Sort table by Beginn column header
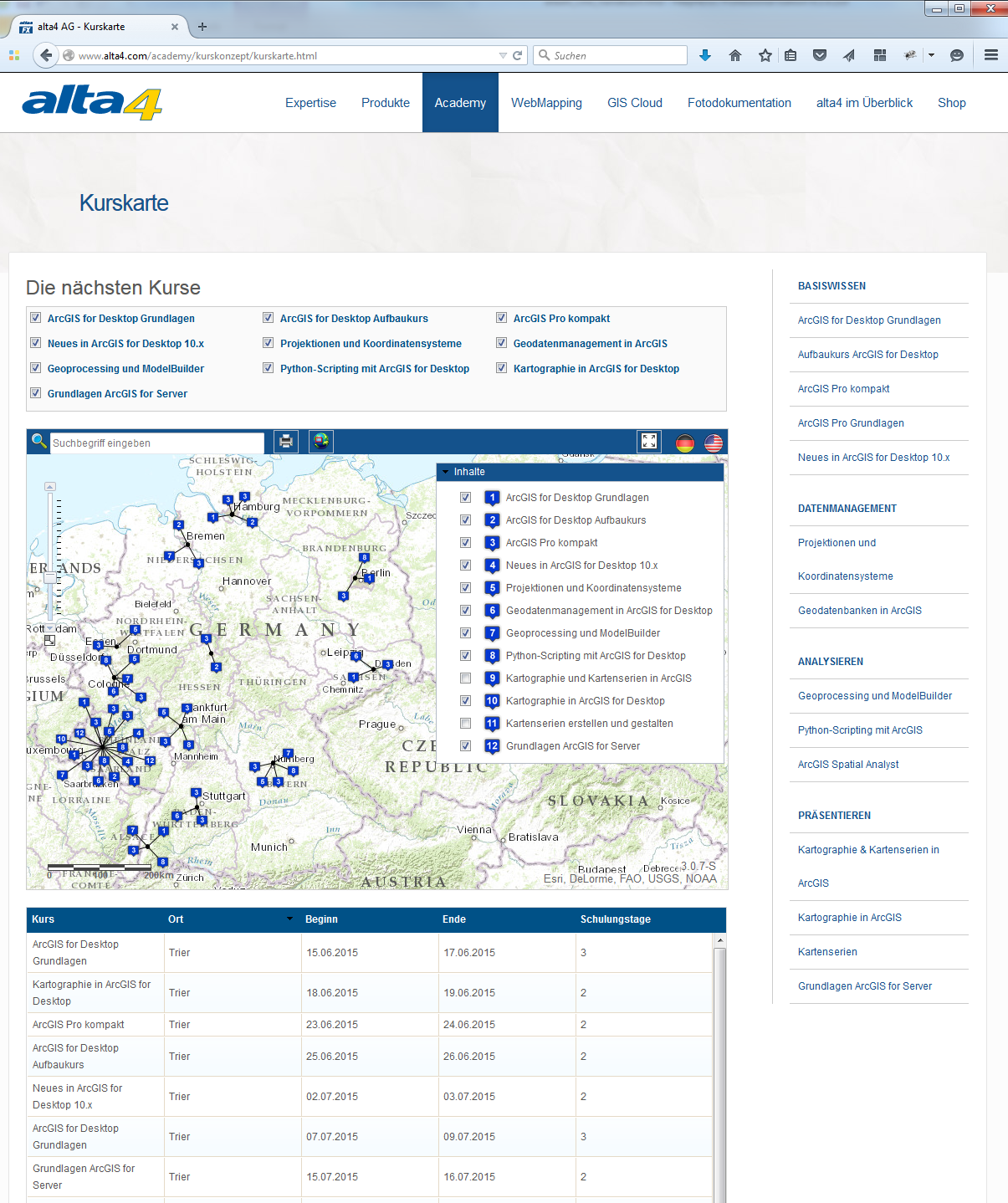This screenshot has width=1008, height=1203. (321, 919)
